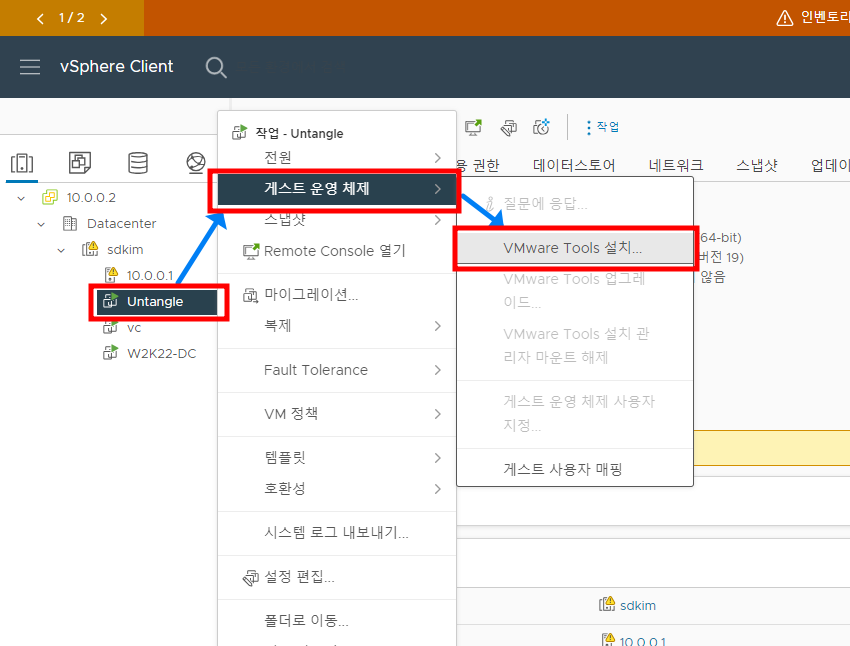Click the Datacenter building icon
Image resolution: width=850 pixels, height=646 pixels.
[x=70, y=223]
